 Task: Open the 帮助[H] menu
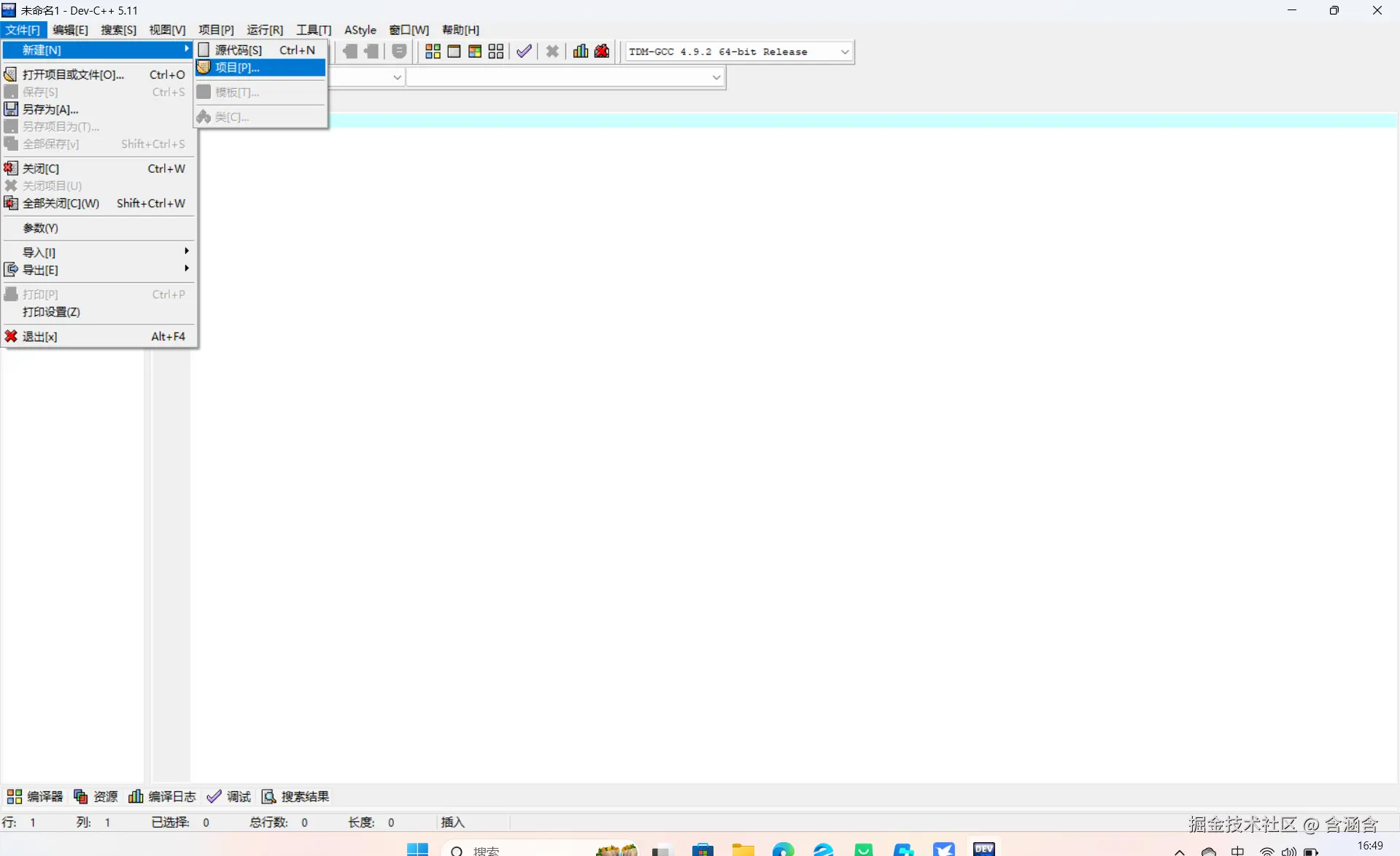coord(460,30)
